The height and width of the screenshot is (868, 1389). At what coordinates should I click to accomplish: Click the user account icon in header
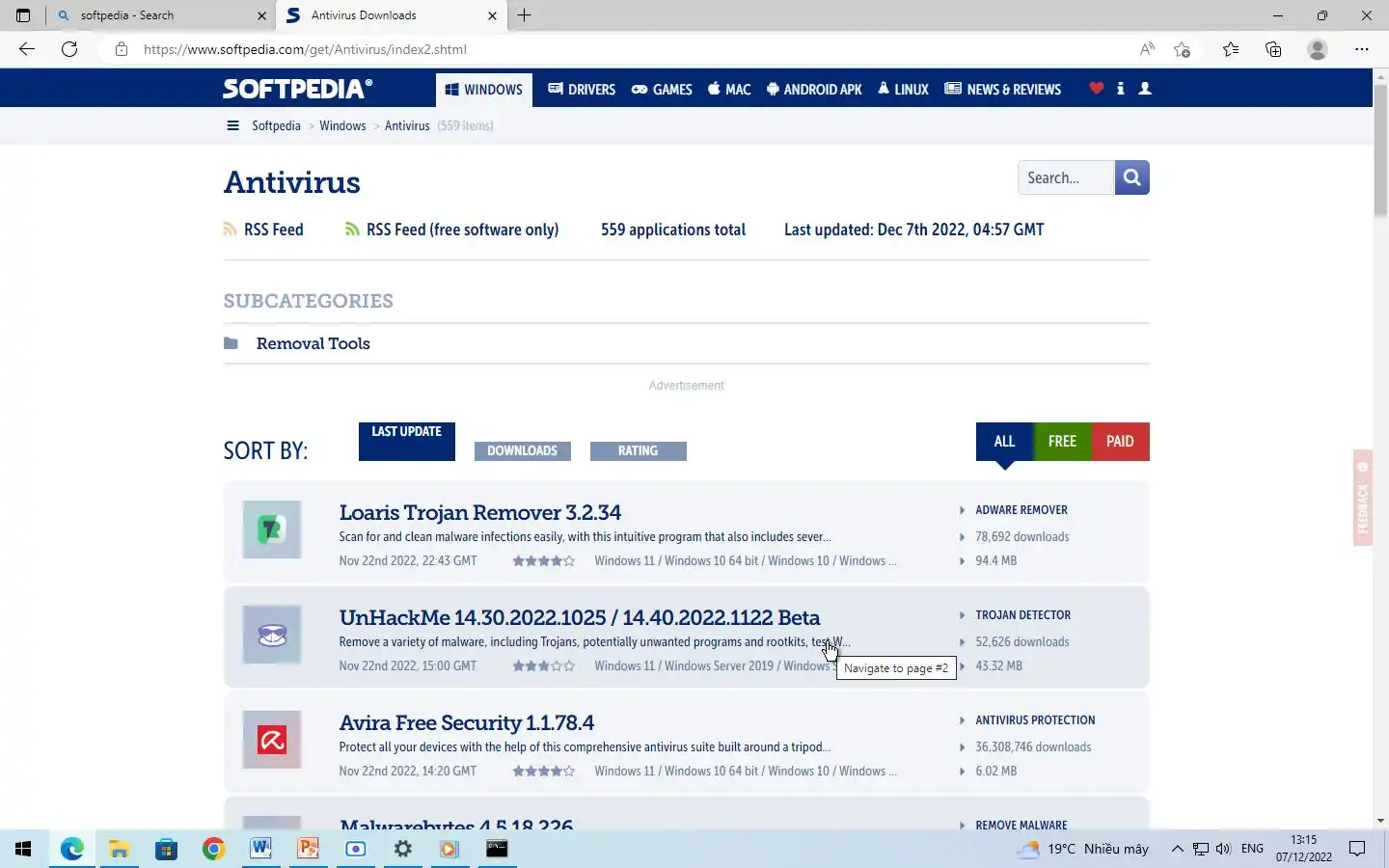point(1145,88)
